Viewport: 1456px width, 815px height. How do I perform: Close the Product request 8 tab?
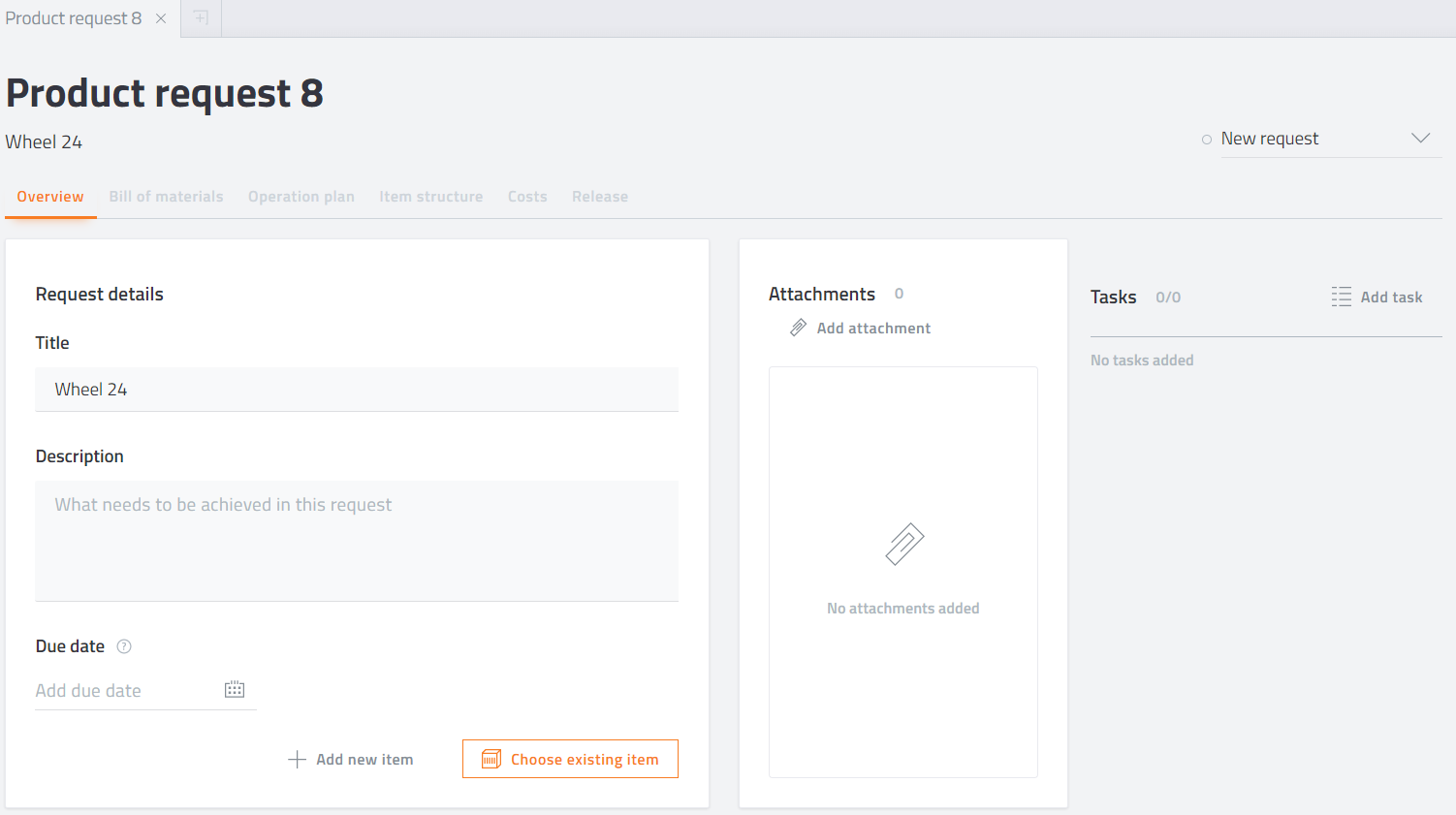[161, 18]
